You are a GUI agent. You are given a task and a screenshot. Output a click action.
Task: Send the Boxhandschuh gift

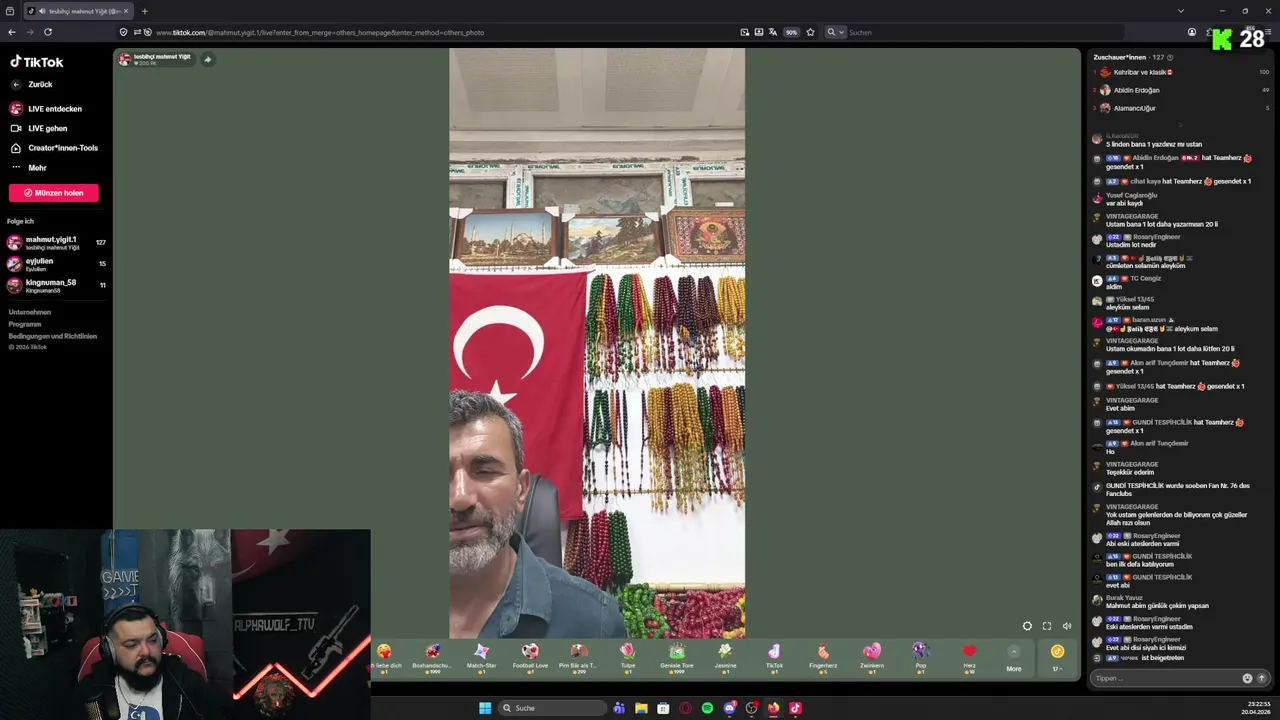tap(432, 656)
